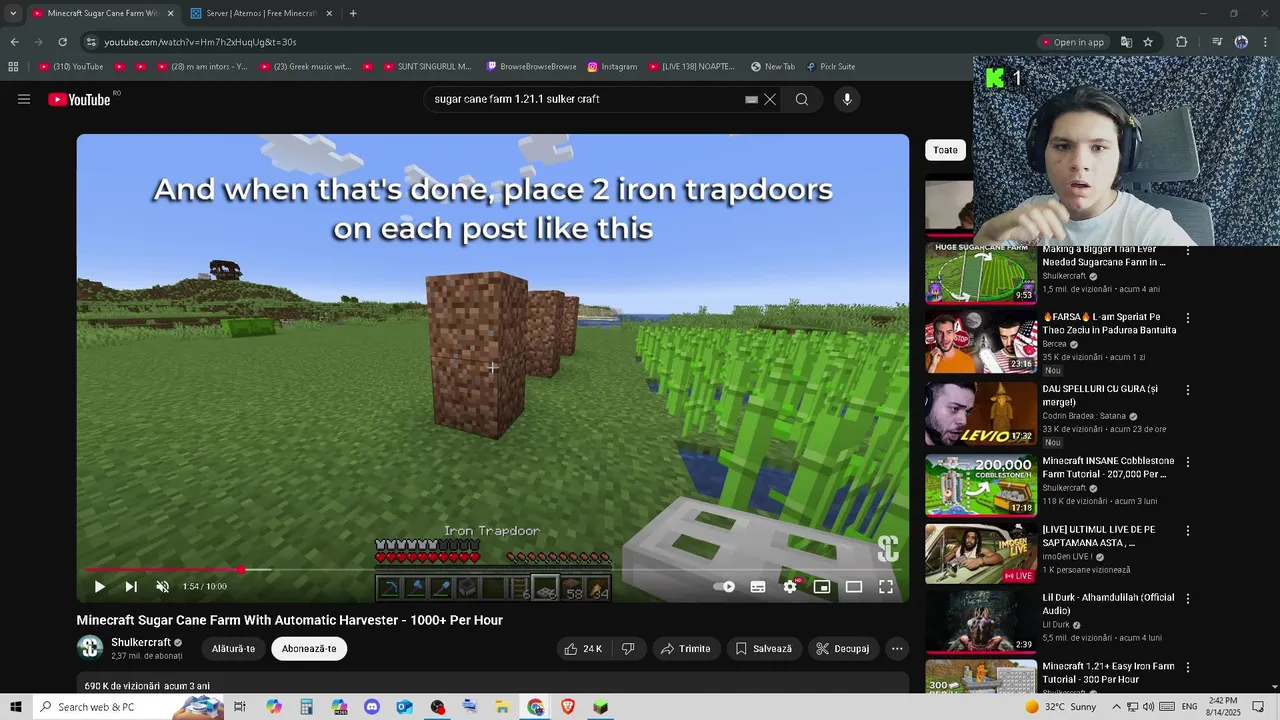Click the address bar URL
This screenshot has height=720, width=1280.
coord(200,42)
